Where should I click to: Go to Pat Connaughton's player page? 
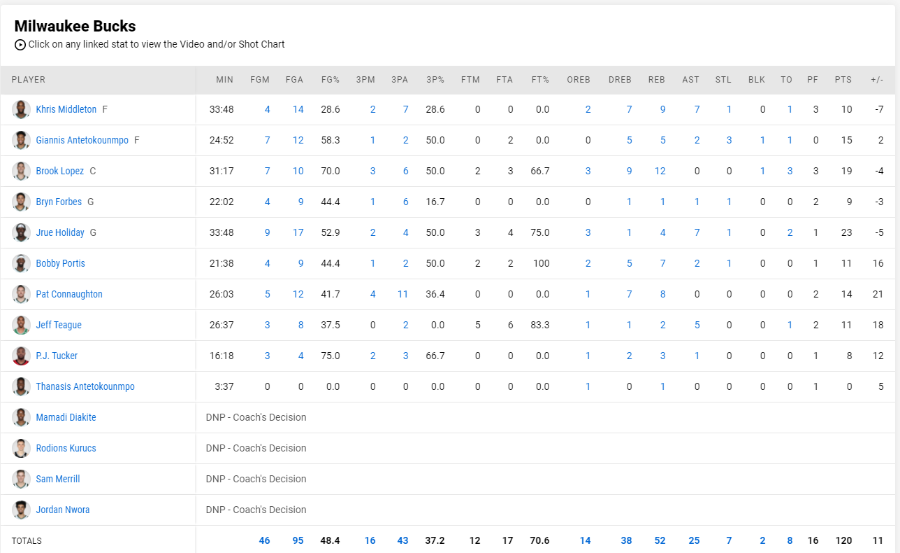click(69, 294)
